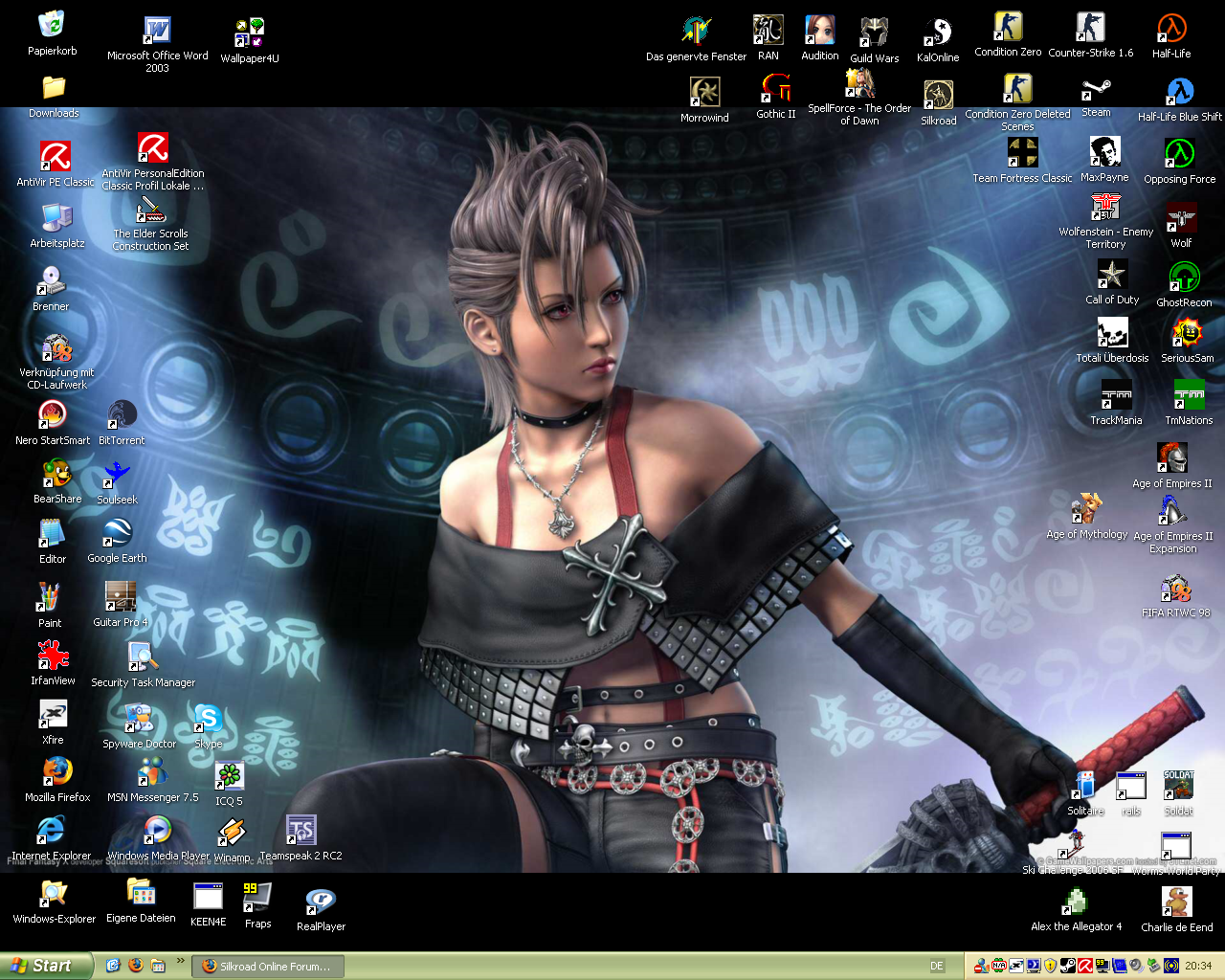
Task: Select Microsoft Office Word 2003 icon
Action: coord(157,32)
